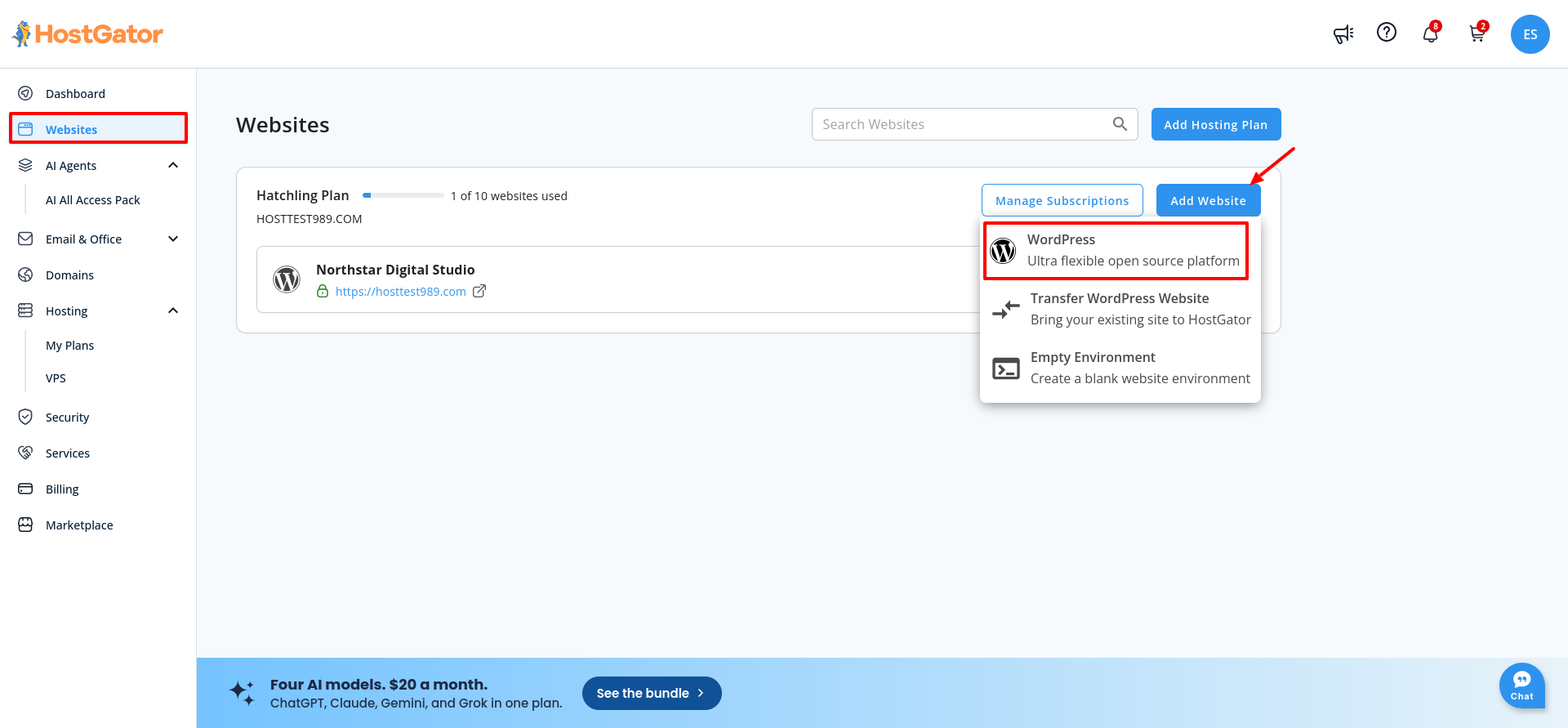Open AI All Access Pack
1568x728 pixels.
pos(93,200)
